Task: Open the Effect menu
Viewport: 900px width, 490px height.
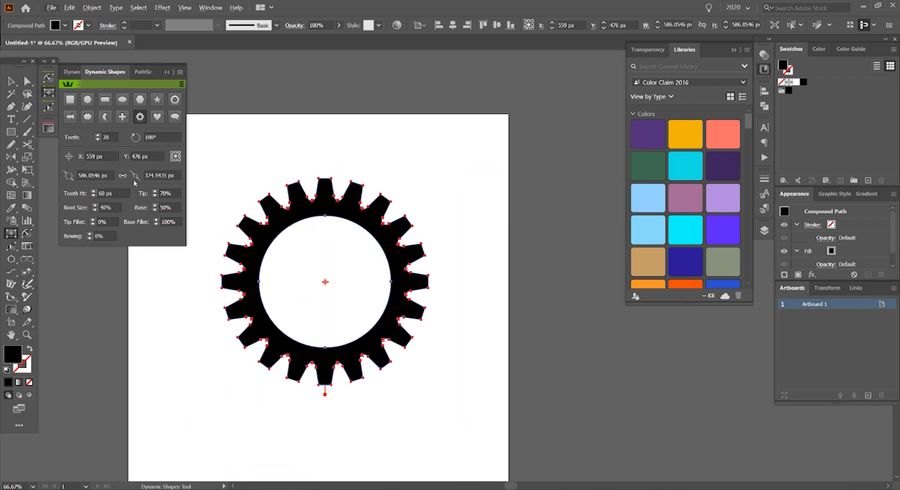Action: pyautogui.click(x=162, y=7)
